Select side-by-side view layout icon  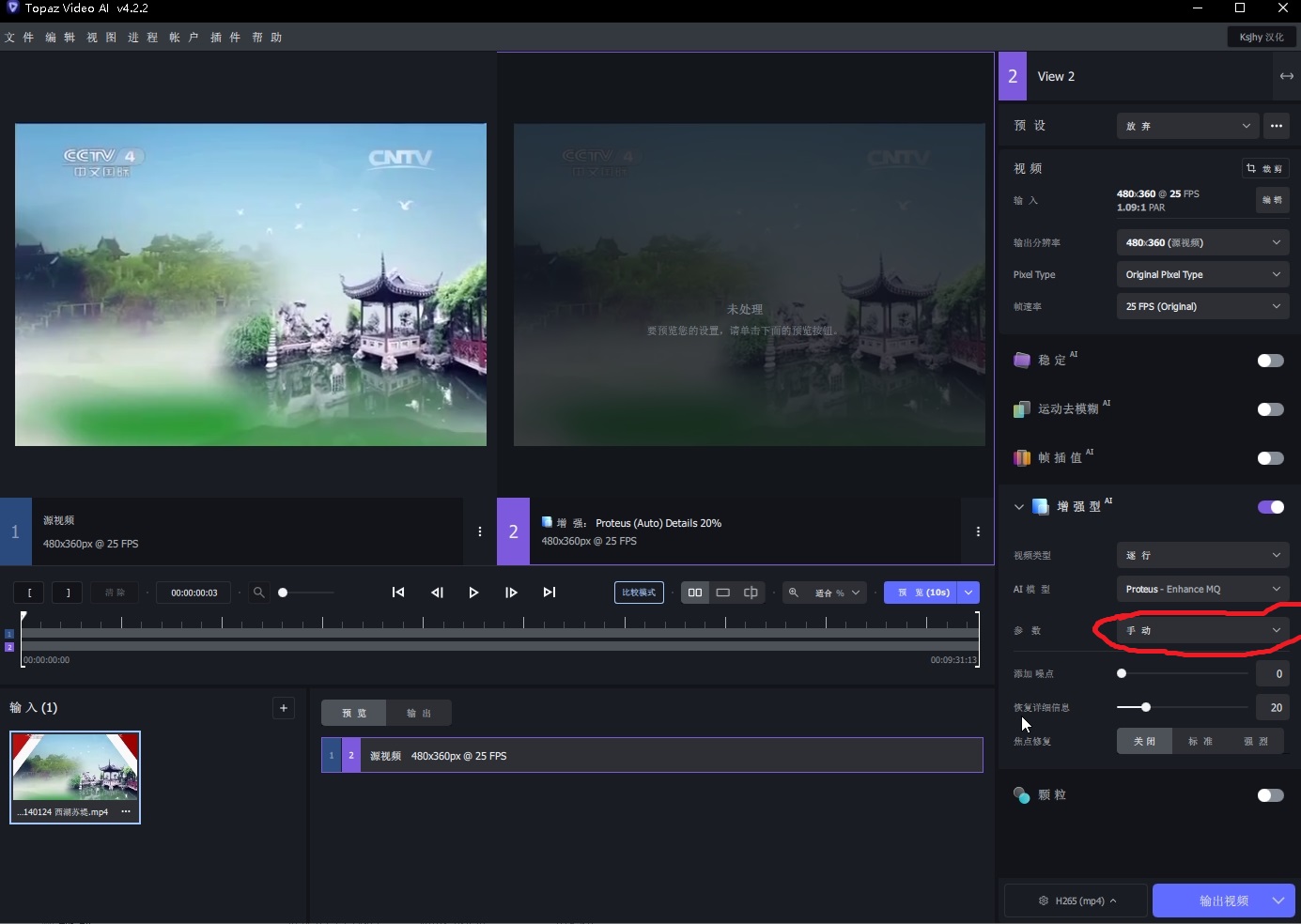click(x=695, y=593)
